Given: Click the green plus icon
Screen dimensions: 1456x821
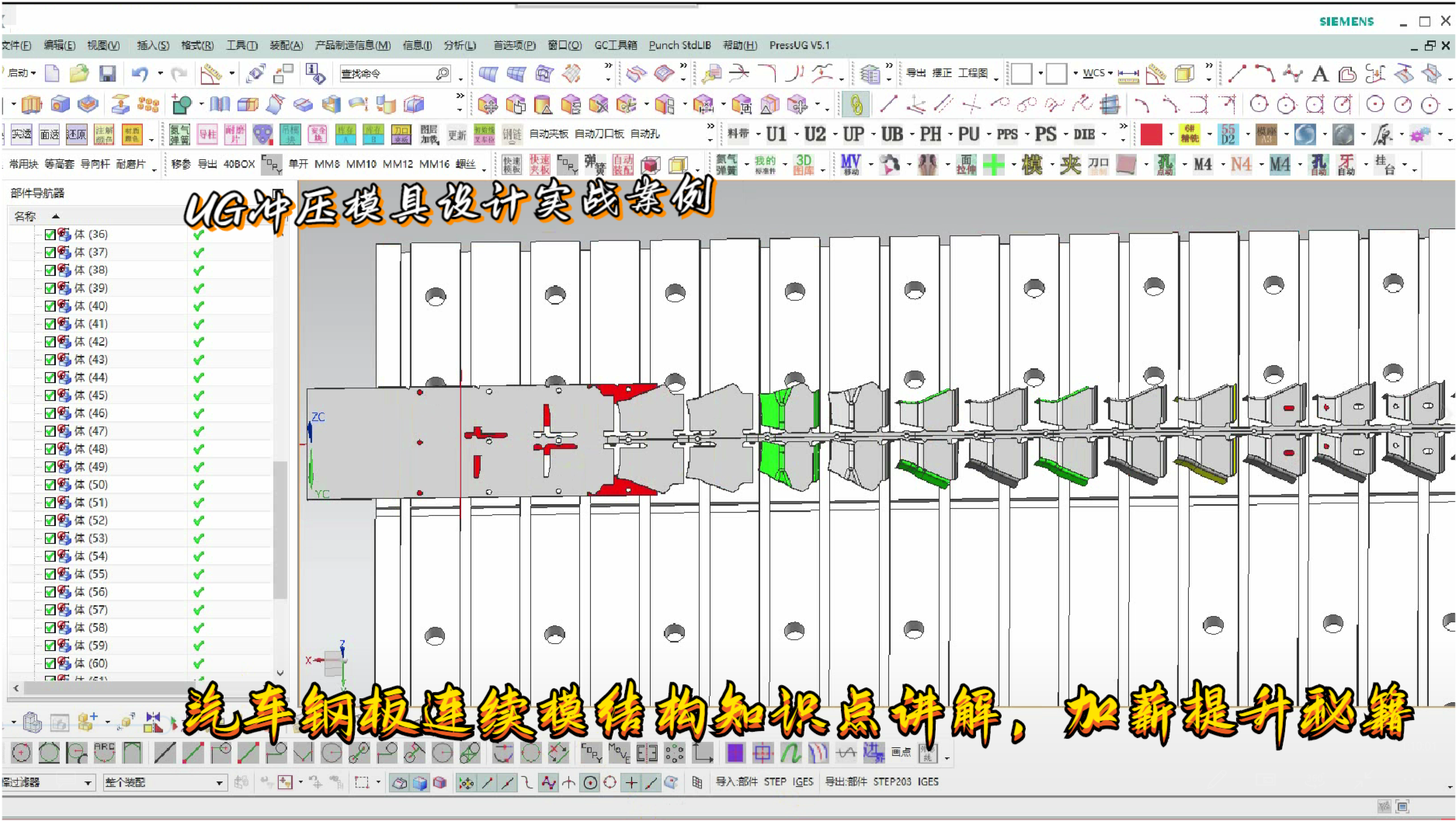Looking at the screenshot, I should point(994,164).
